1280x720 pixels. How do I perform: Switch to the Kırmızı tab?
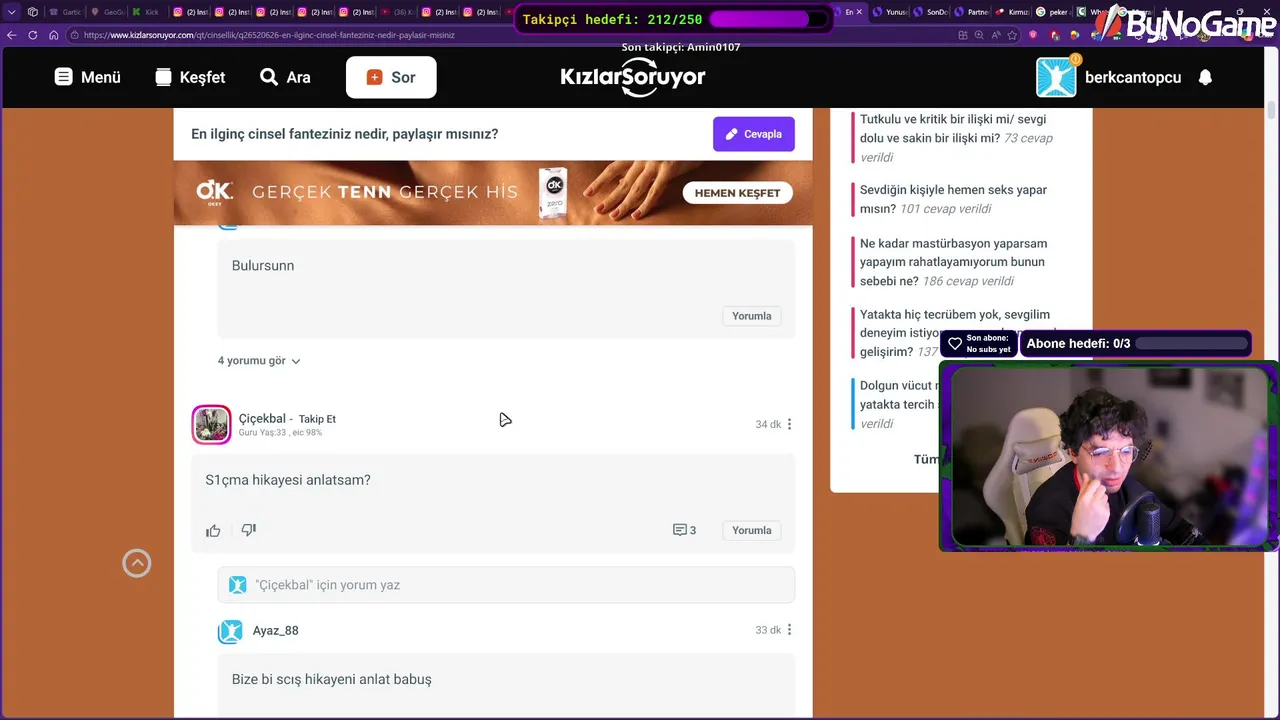[x=1012, y=12]
